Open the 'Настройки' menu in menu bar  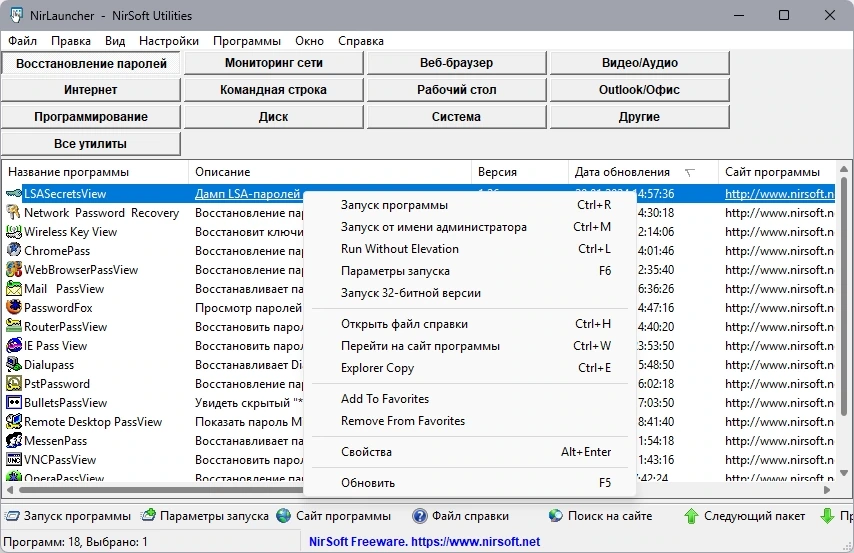(x=169, y=41)
